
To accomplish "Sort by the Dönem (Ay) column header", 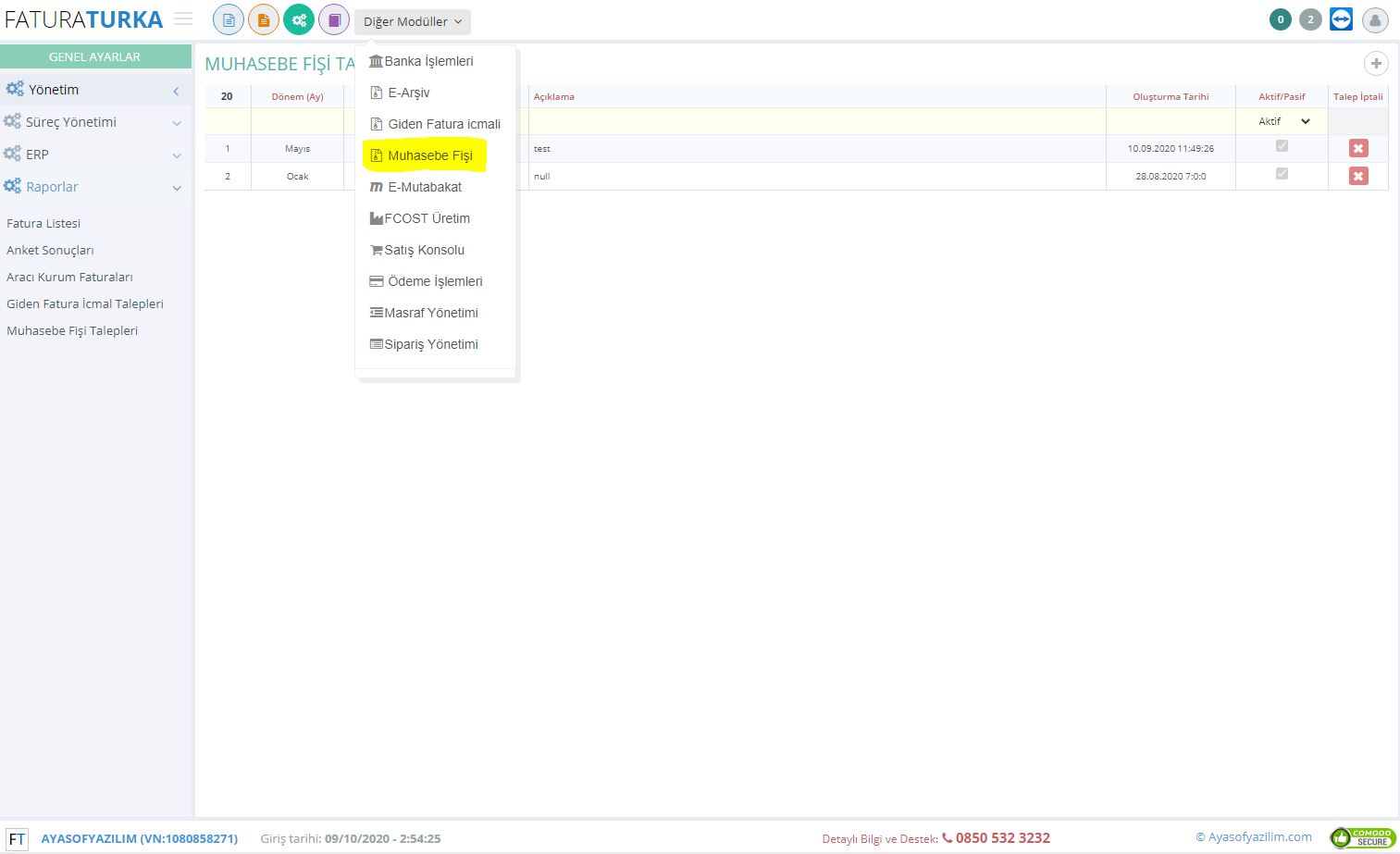I will (x=297, y=96).
